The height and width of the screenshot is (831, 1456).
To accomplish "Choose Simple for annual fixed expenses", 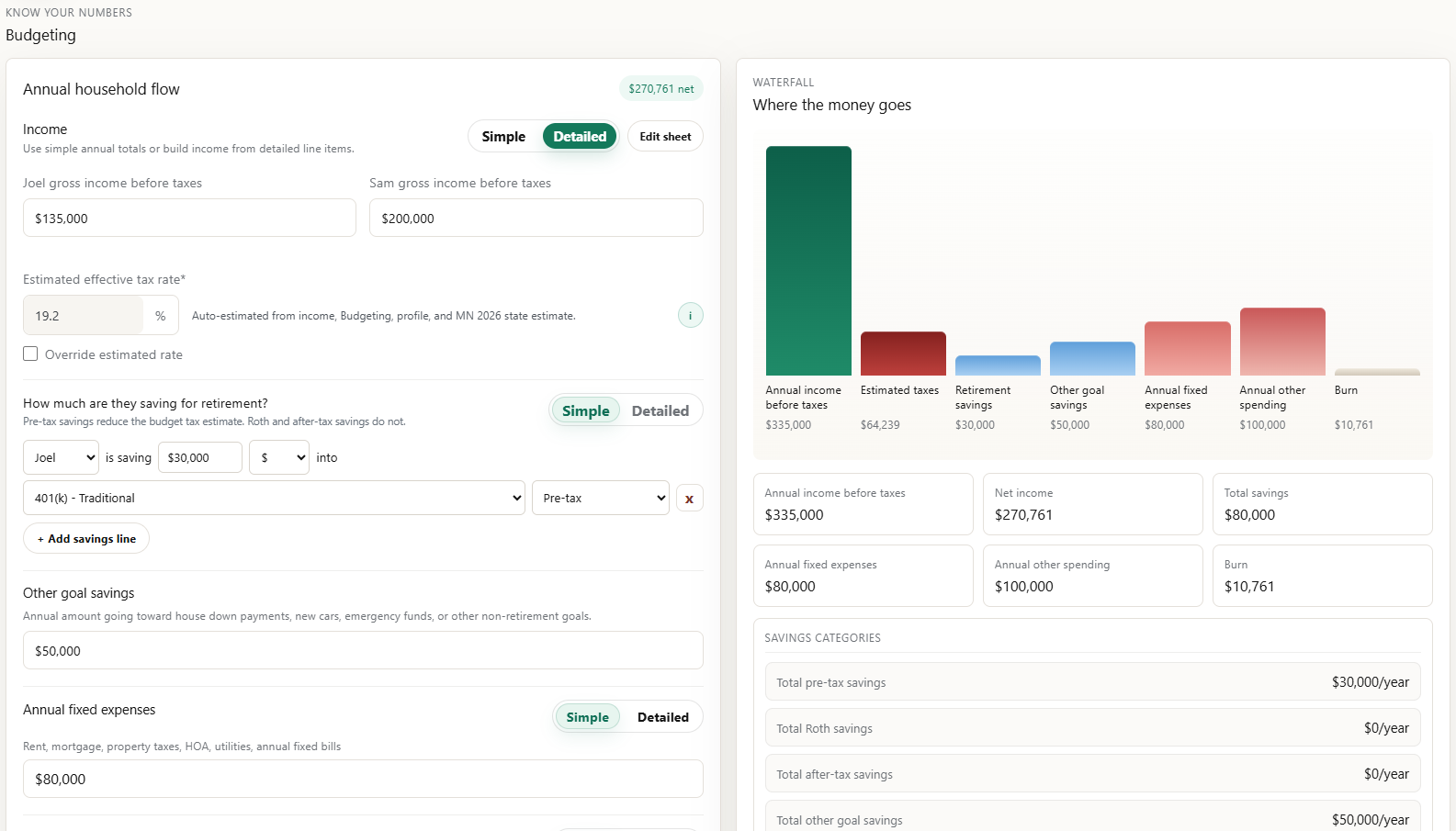I will tap(588, 717).
